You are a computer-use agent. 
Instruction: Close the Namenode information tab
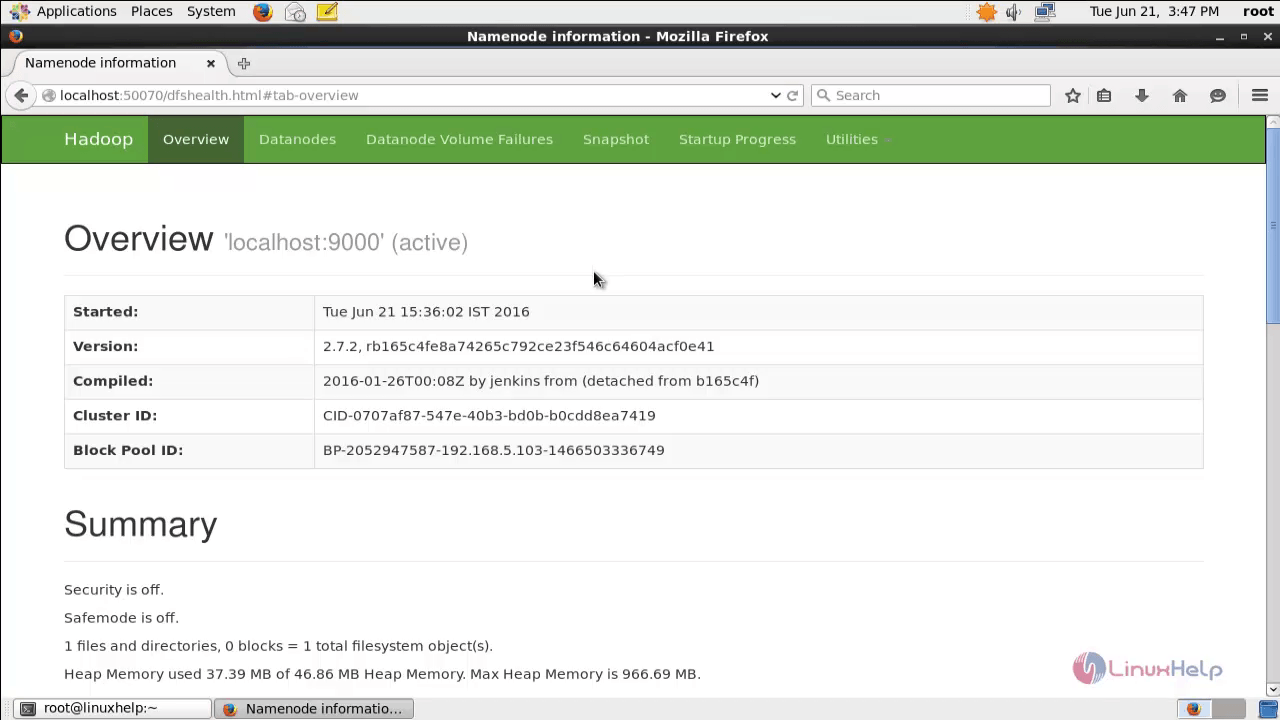coord(211,63)
